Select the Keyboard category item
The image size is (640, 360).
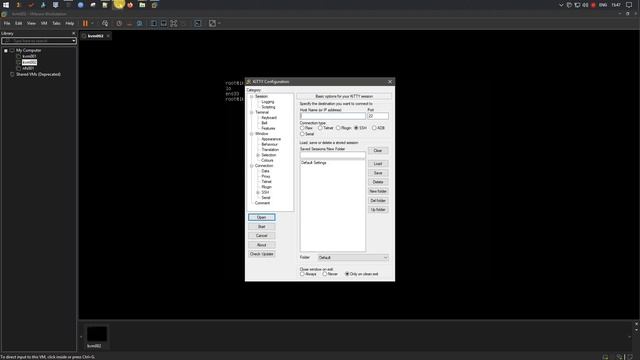269,118
